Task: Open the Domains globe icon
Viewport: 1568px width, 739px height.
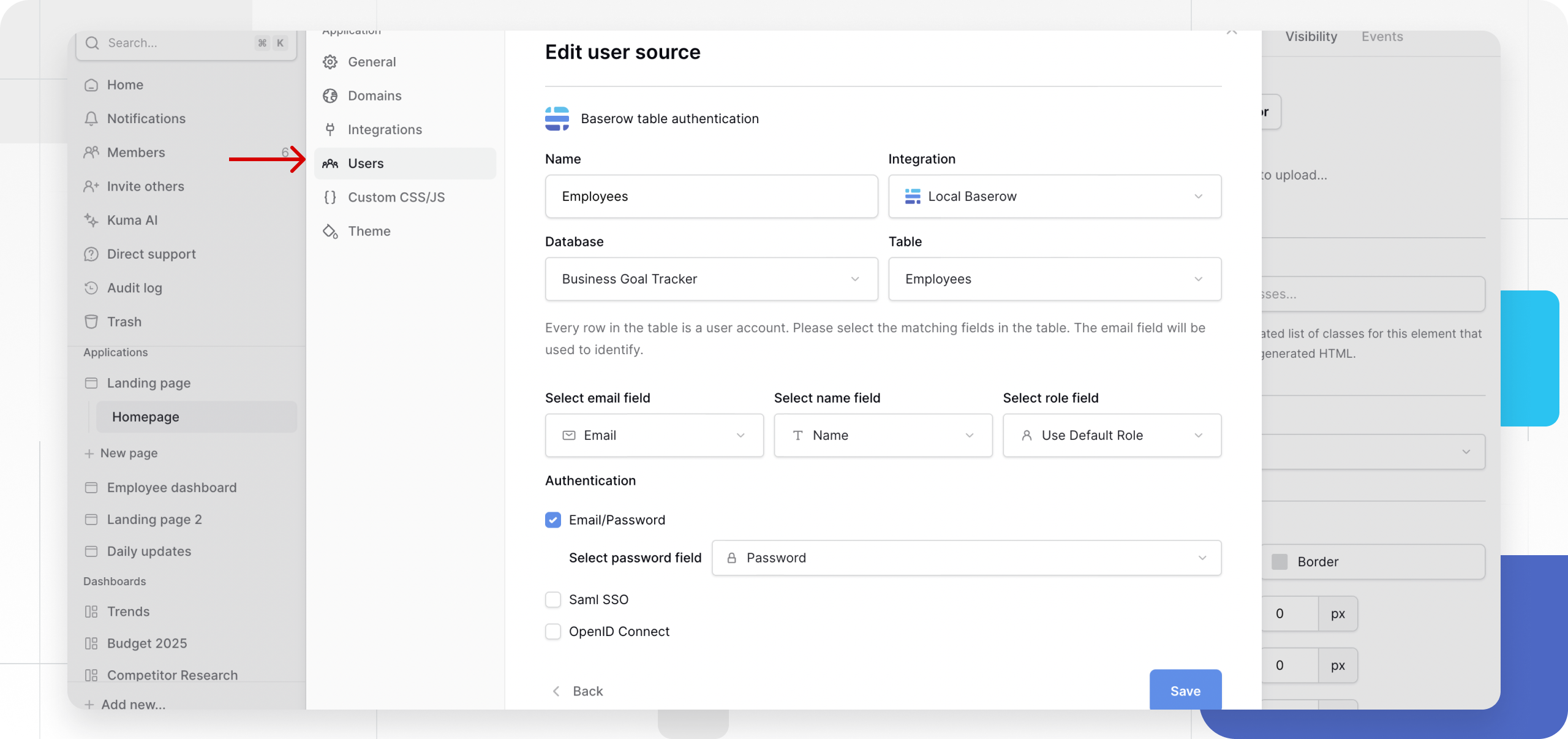Action: point(330,96)
